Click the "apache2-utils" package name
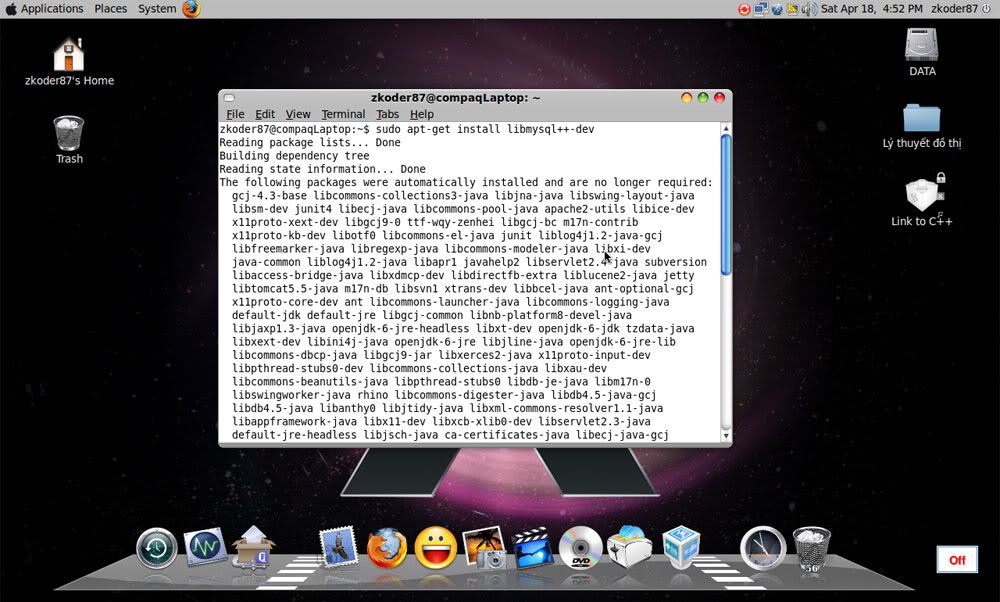Viewport: 1000px width, 602px height. click(585, 209)
